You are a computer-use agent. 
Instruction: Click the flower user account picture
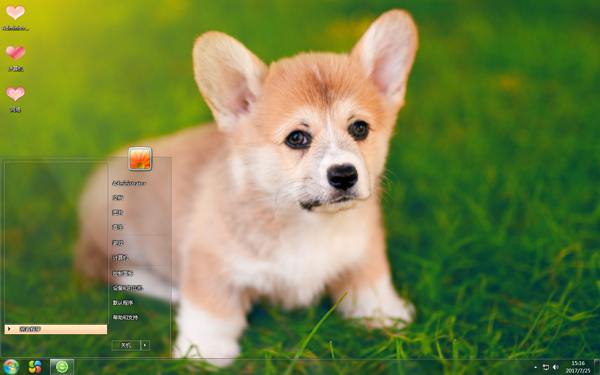pyautogui.click(x=140, y=158)
